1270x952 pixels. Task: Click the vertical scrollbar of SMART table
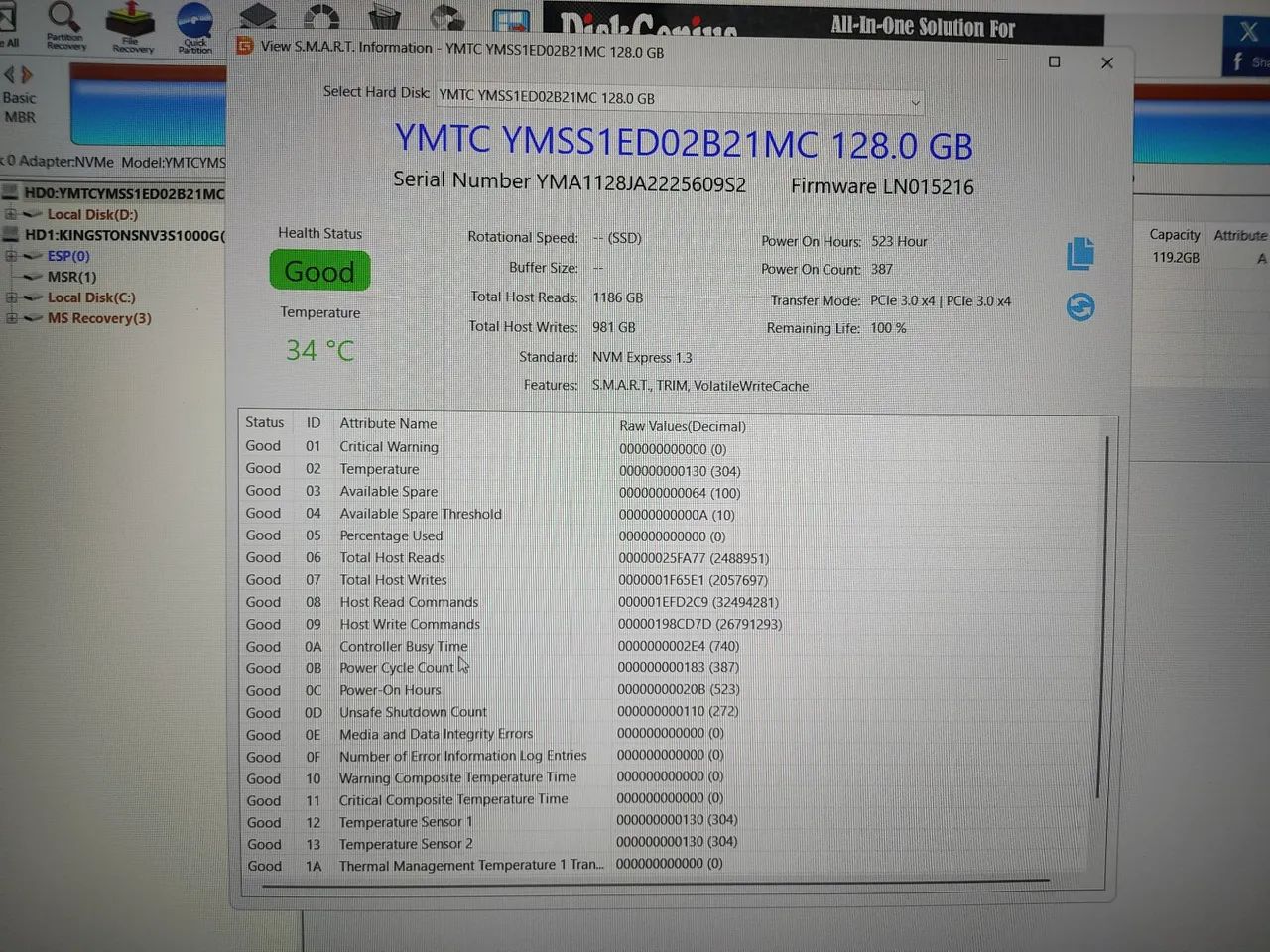click(x=1101, y=615)
